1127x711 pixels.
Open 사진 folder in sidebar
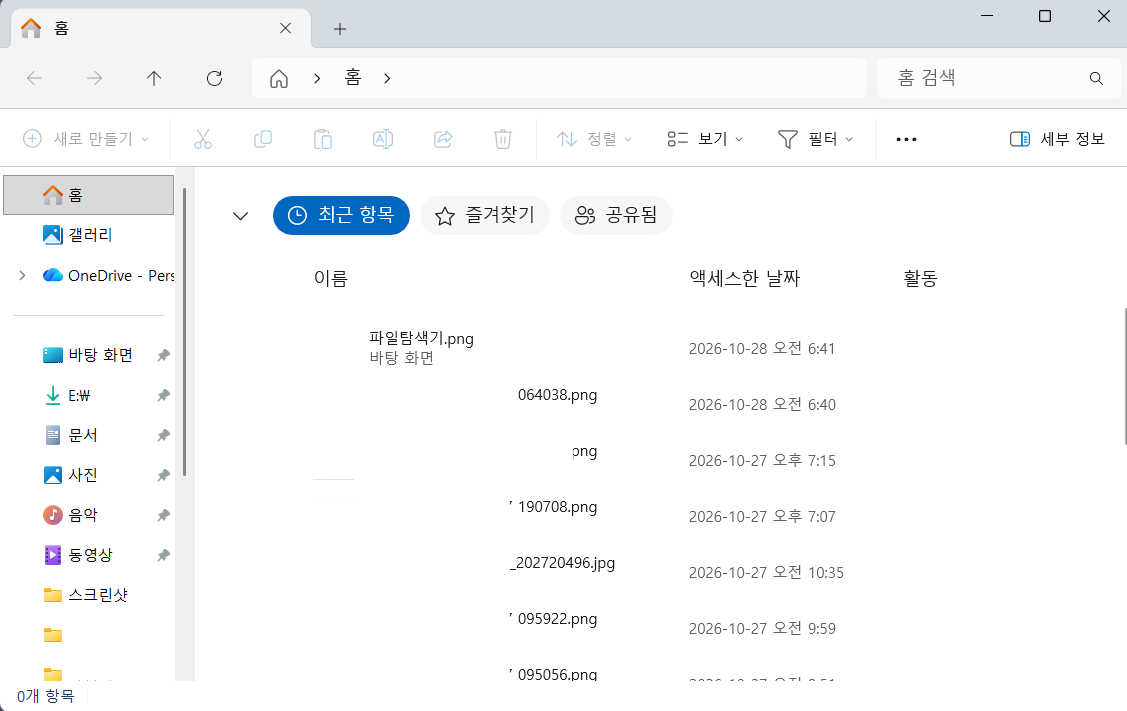(70, 475)
